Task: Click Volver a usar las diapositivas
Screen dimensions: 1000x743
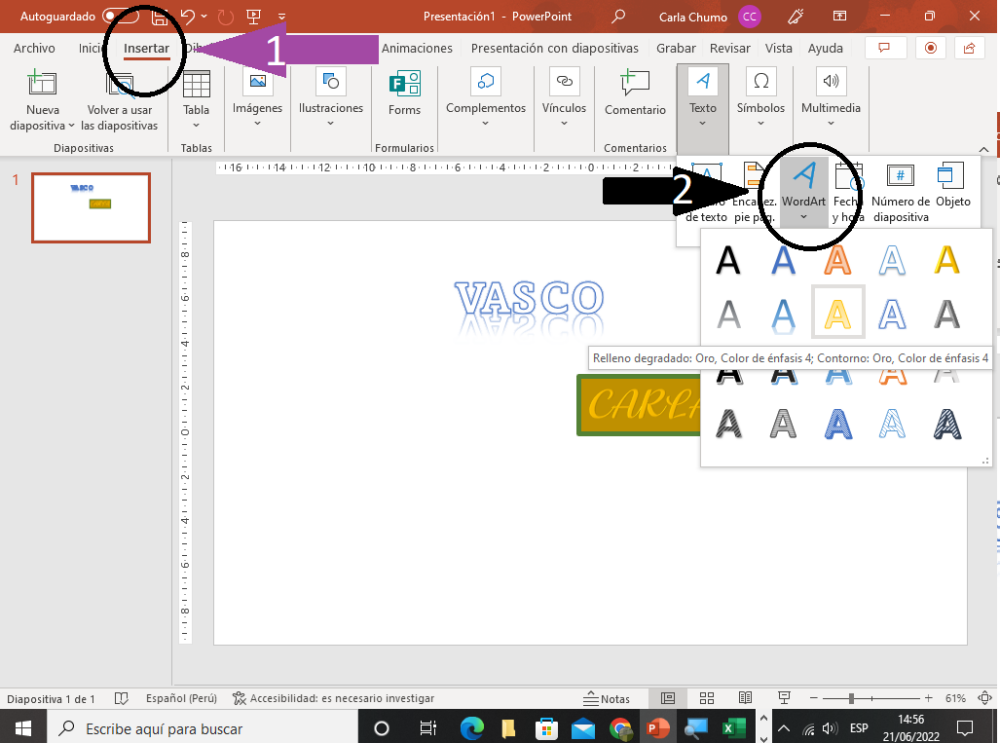Action: pos(119,101)
